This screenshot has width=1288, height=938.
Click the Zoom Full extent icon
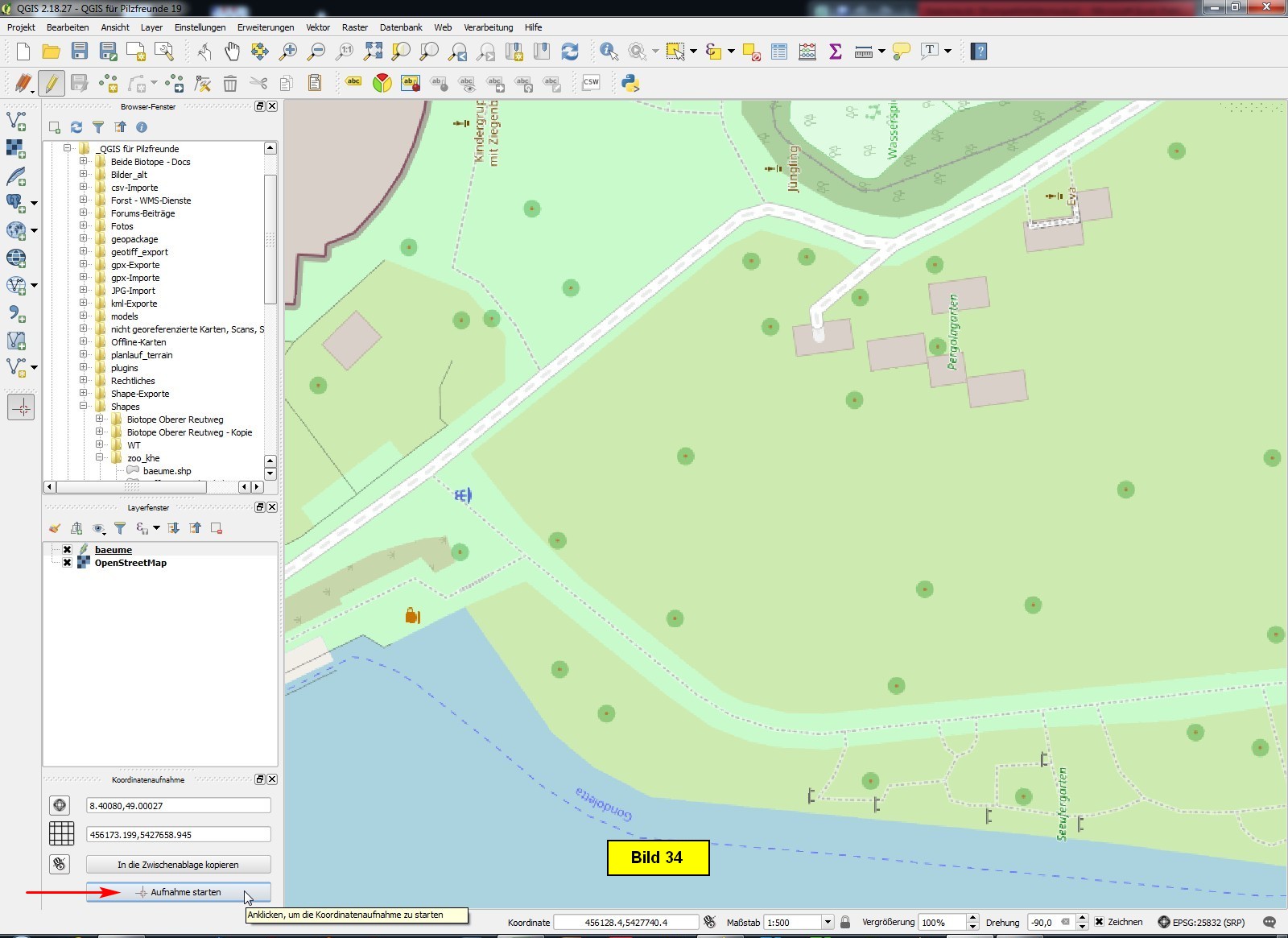coord(373,52)
